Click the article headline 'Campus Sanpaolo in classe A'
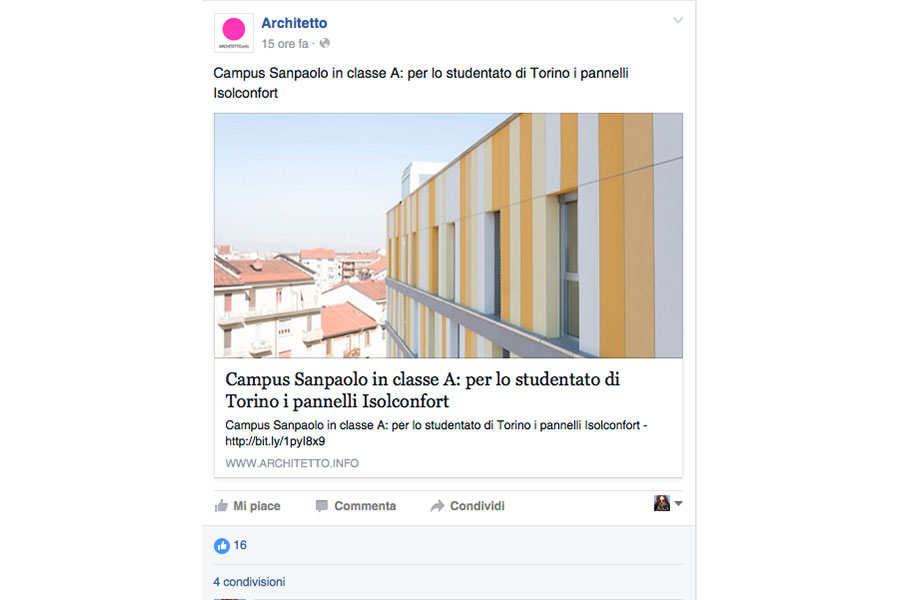 click(422, 390)
